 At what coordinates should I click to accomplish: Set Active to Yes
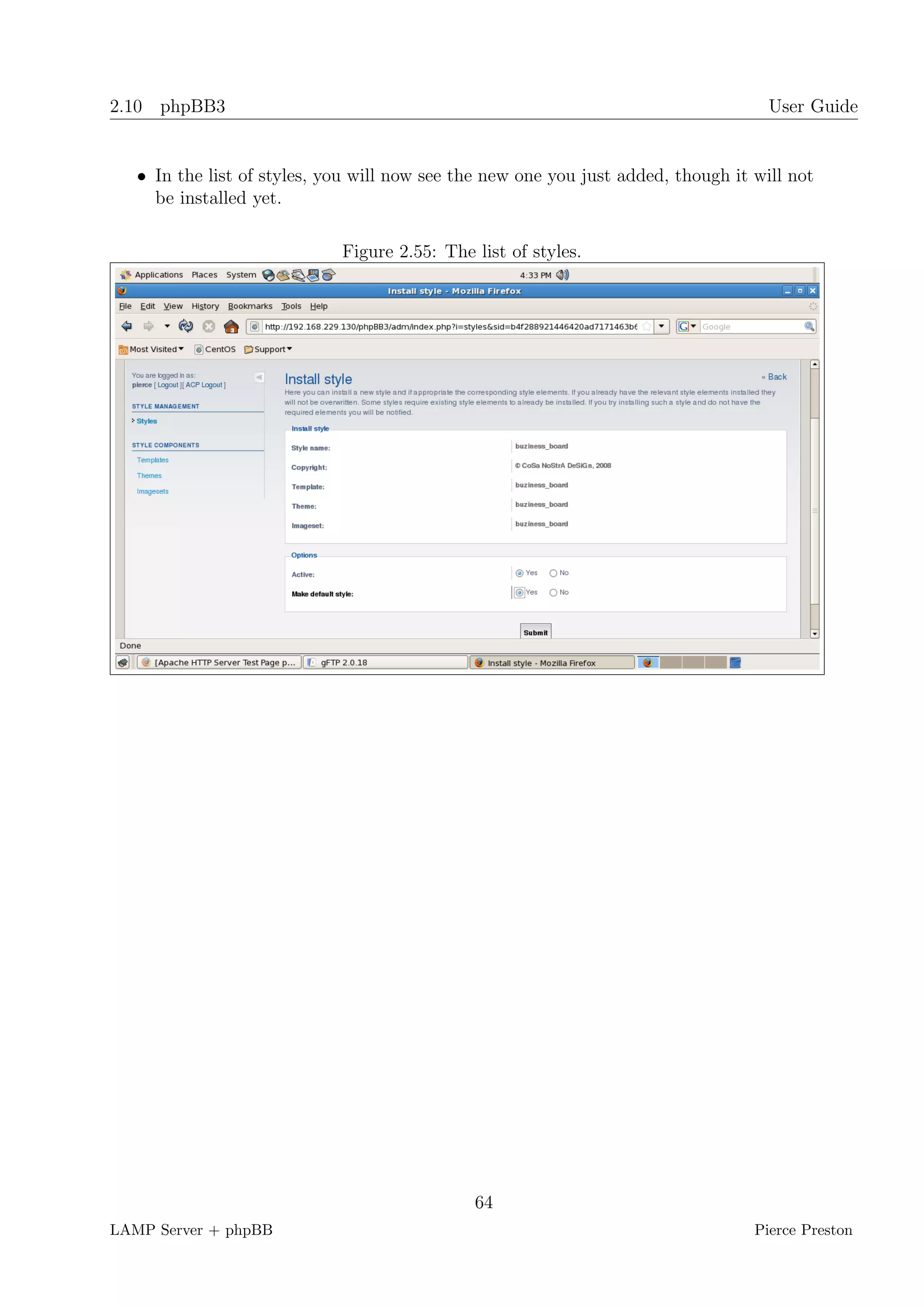519,573
